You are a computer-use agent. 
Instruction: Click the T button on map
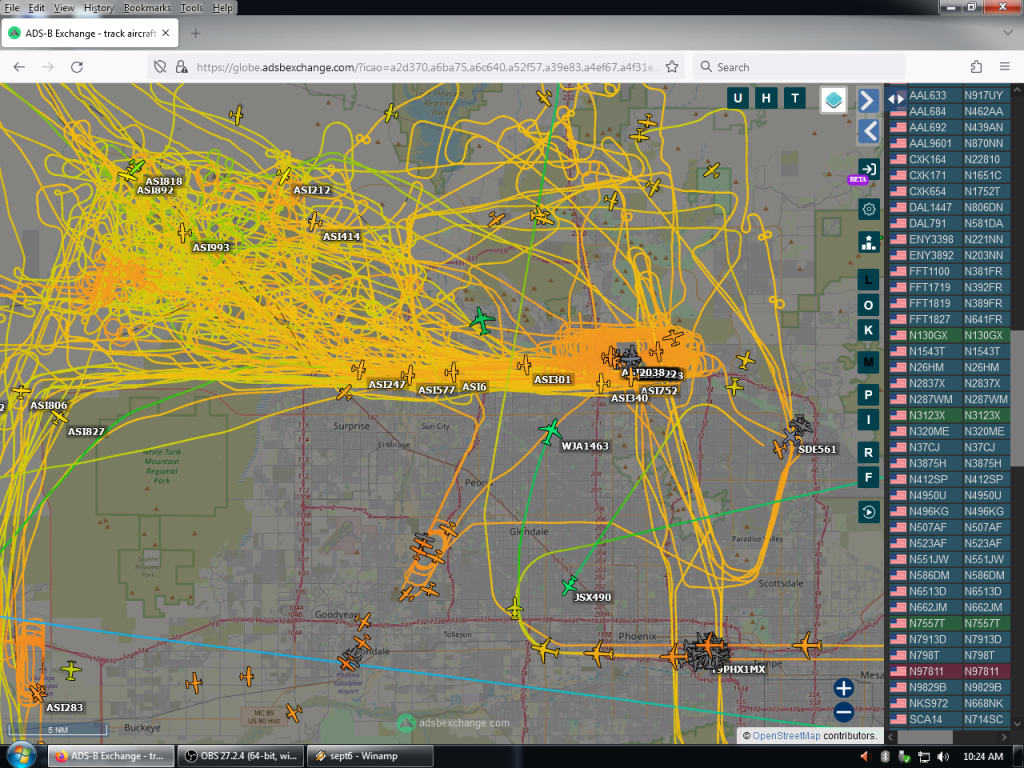pos(795,99)
